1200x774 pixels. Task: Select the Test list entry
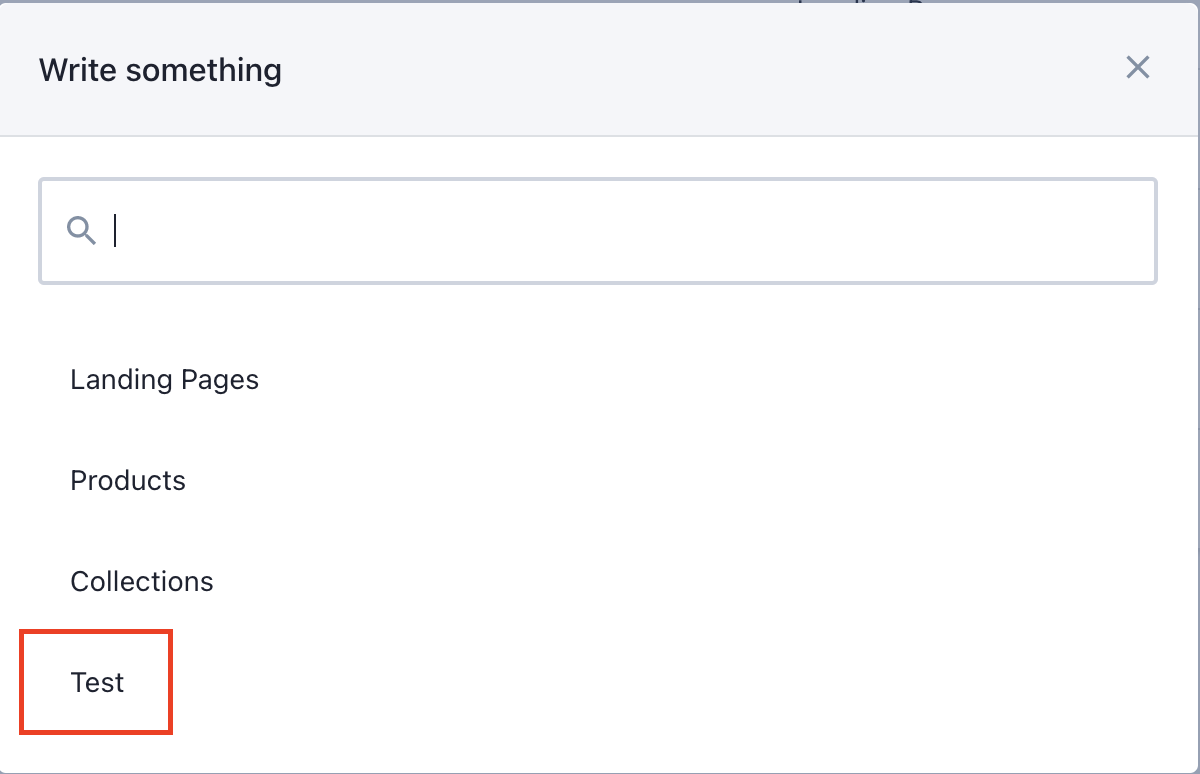(98, 683)
